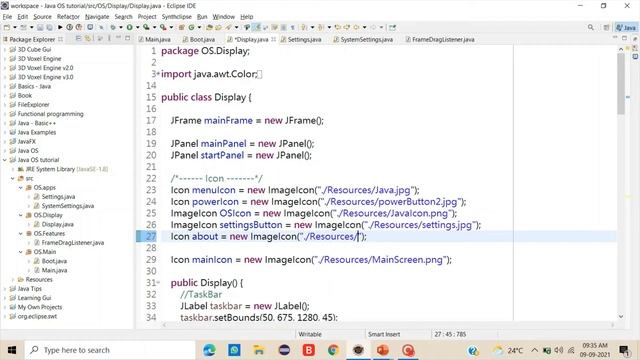Image resolution: width=640 pixels, height=360 pixels.
Task: Collapse the OS.Display package
Action: (x=20, y=215)
